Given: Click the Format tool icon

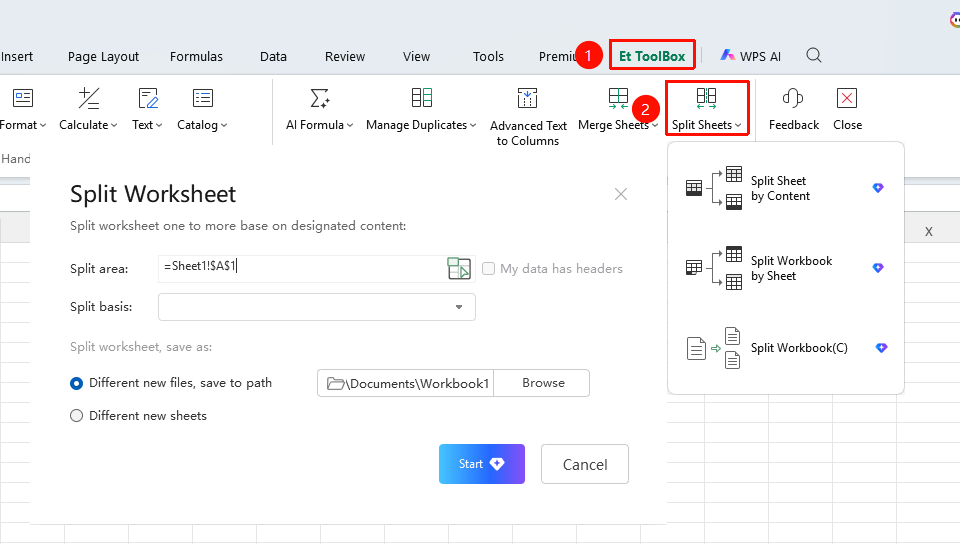Looking at the screenshot, I should point(23,98).
